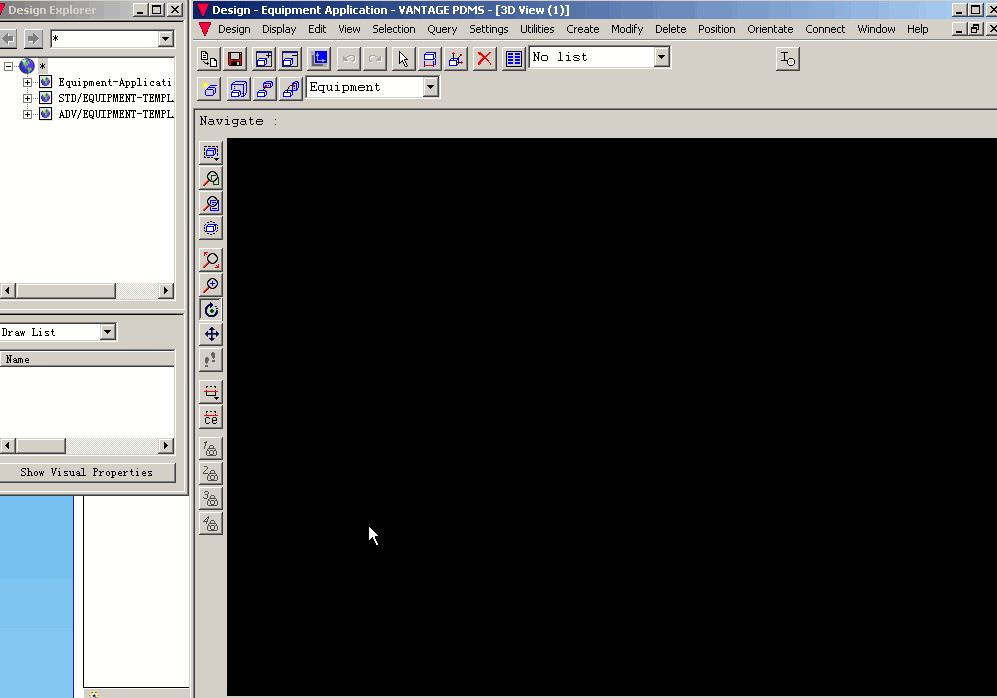This screenshot has height=698, width=997.
Task: Click the CE center on element icon
Action: click(x=211, y=418)
